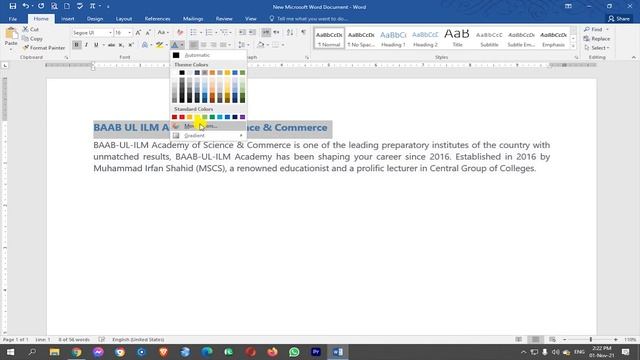
Task: Open the Segoe UI font name dropdown
Action: [110, 32]
